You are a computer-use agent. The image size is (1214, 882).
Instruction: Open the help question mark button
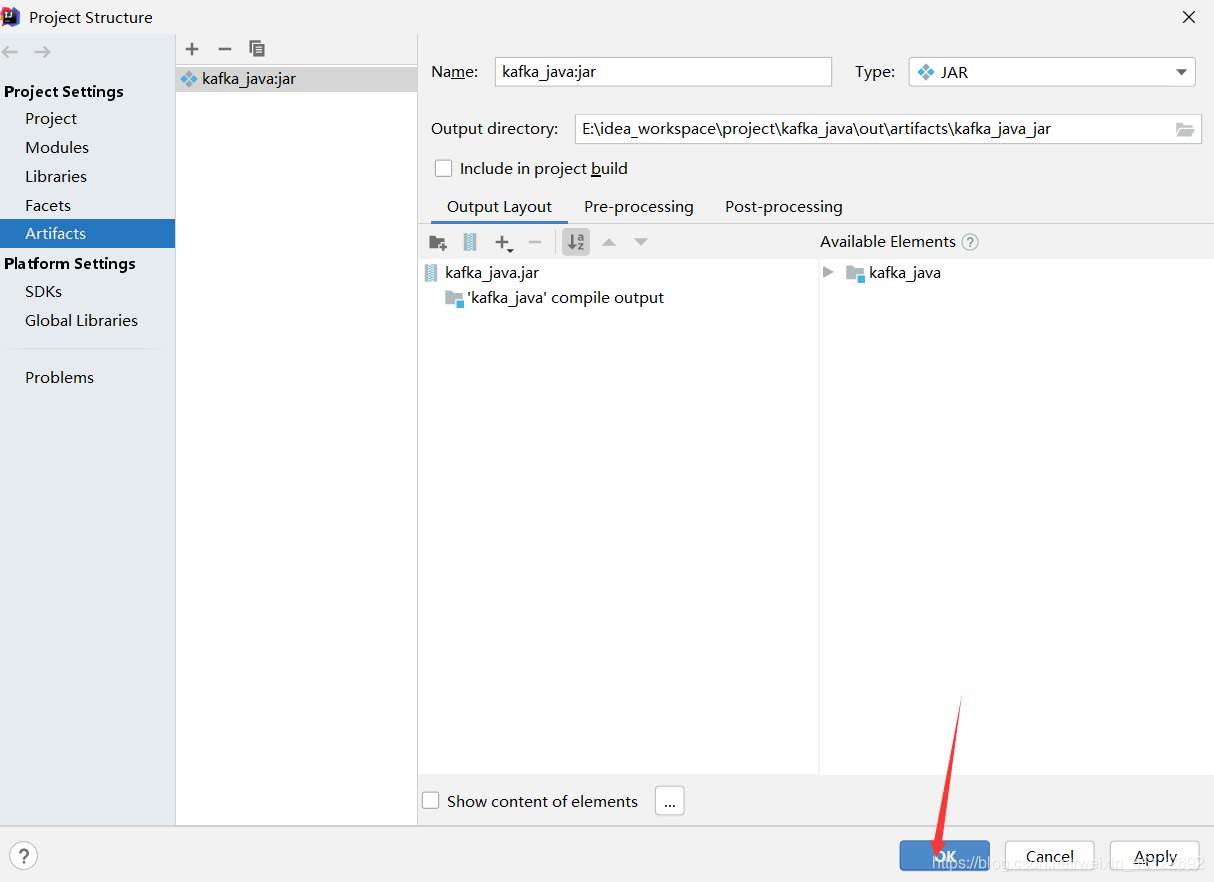[x=23, y=856]
